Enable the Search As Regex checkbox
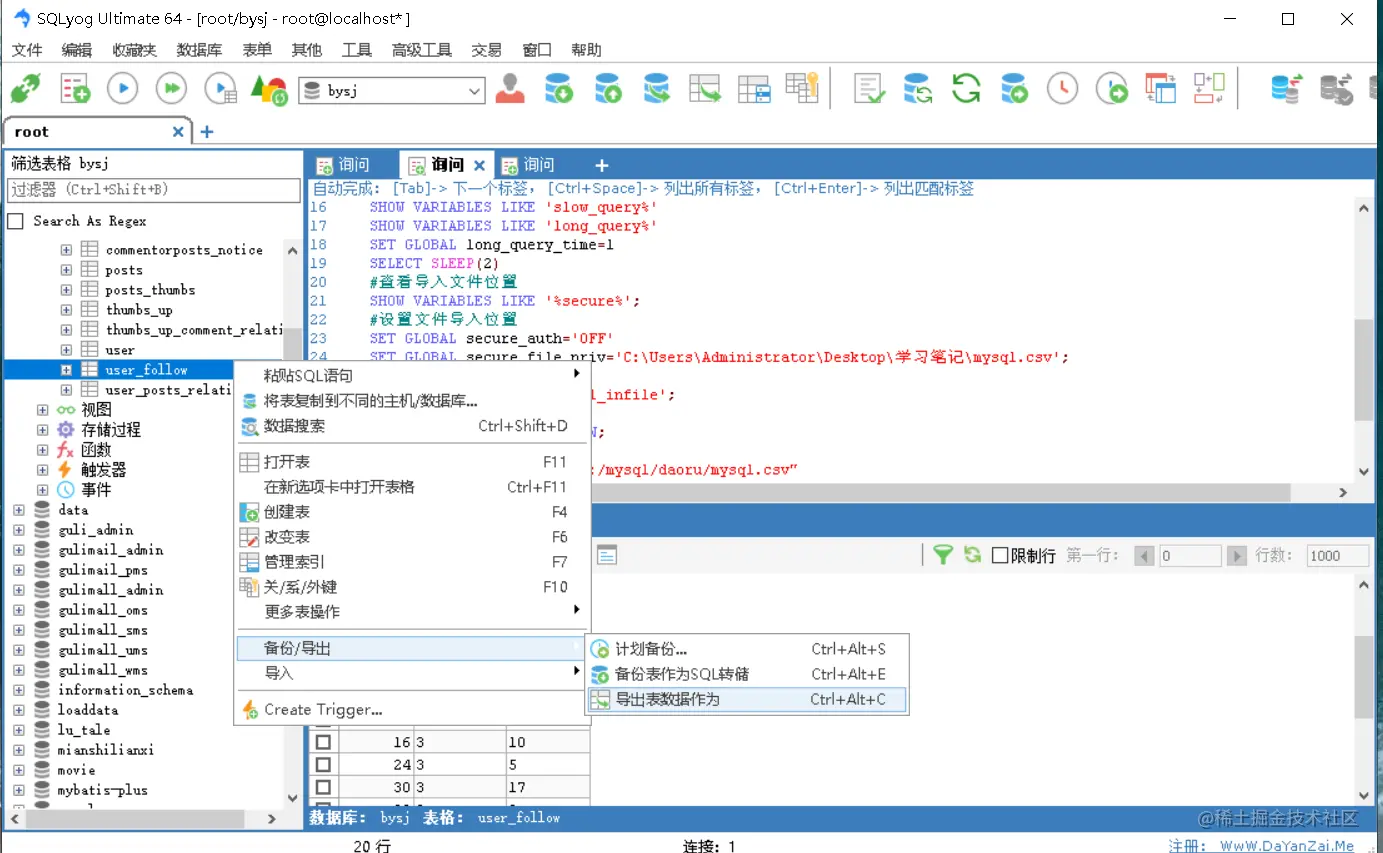 15,221
